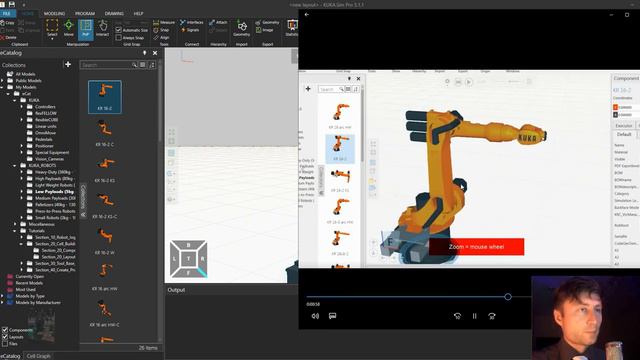Image resolution: width=640 pixels, height=360 pixels.
Task: Click the Align tool
Action: (162, 37)
